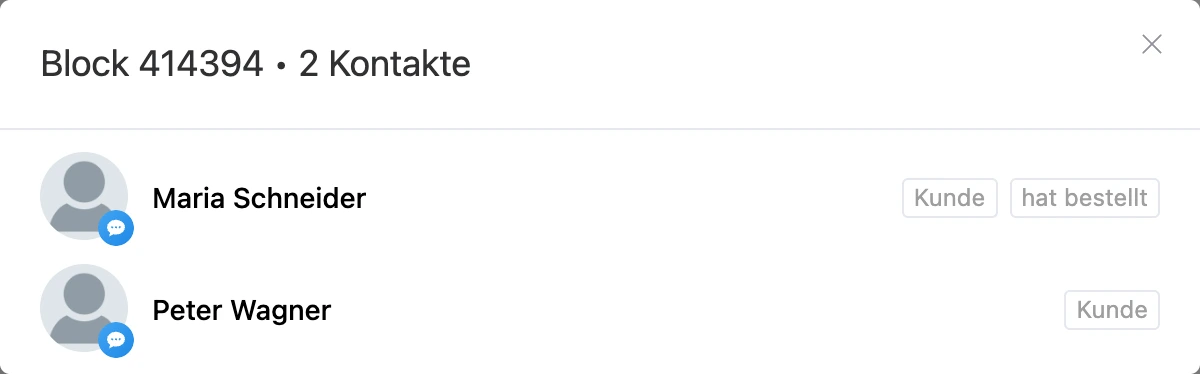Select the Peter Wagner contact name
1200x374 pixels.
click(241, 311)
